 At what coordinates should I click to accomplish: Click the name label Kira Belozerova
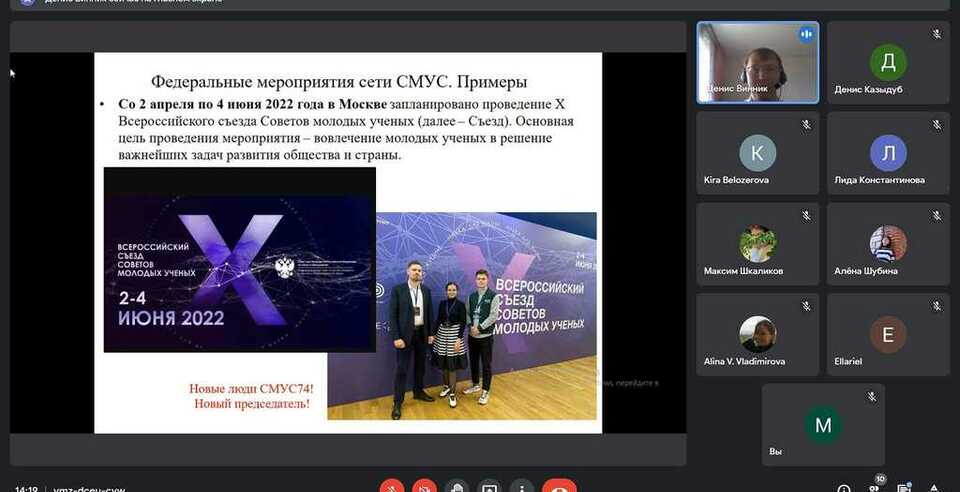[x=737, y=180]
